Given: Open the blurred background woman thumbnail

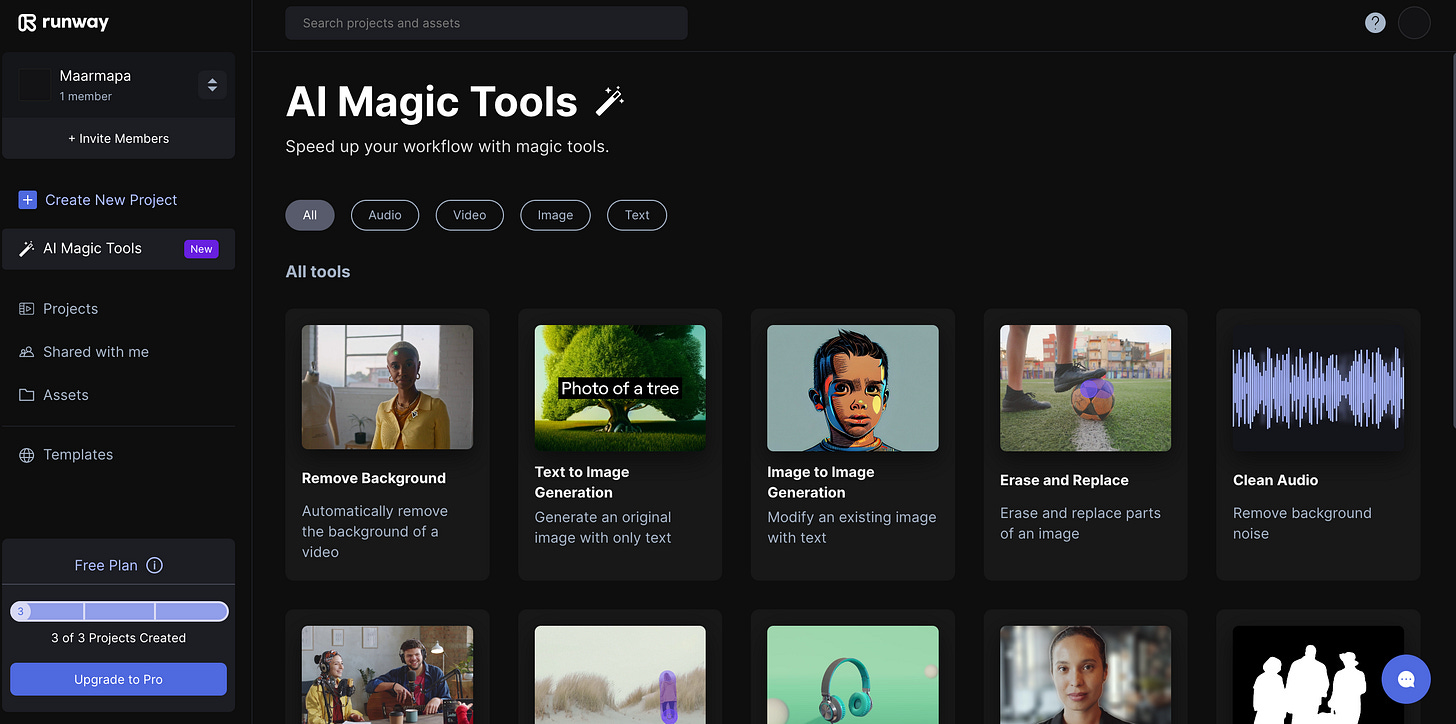Looking at the screenshot, I should click(1085, 675).
